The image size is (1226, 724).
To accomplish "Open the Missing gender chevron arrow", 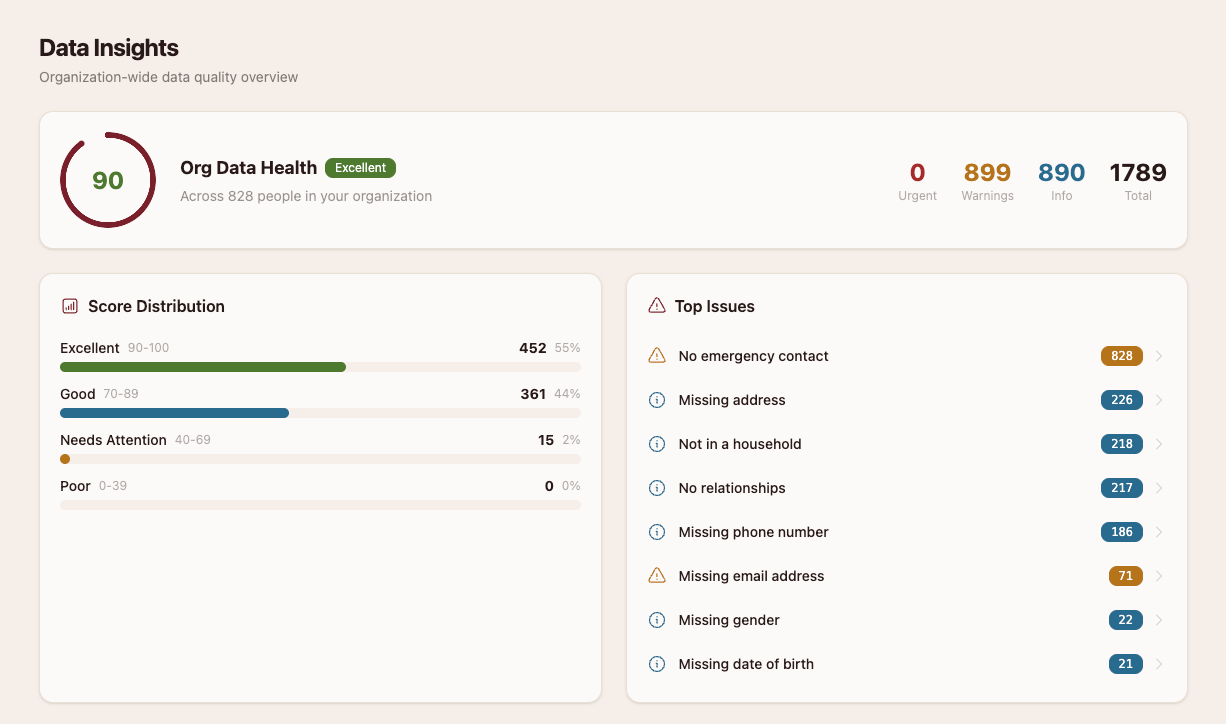I will click(x=1159, y=620).
